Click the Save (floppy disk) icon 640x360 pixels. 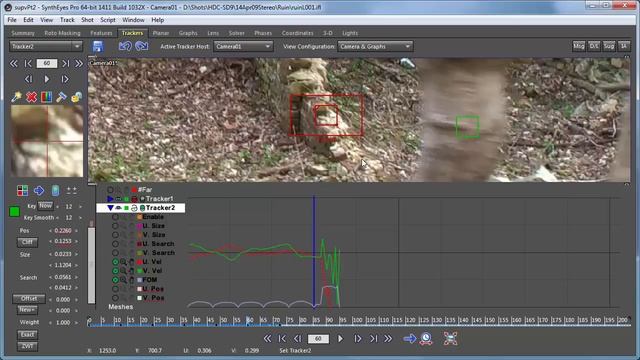pyautogui.click(x=98, y=46)
